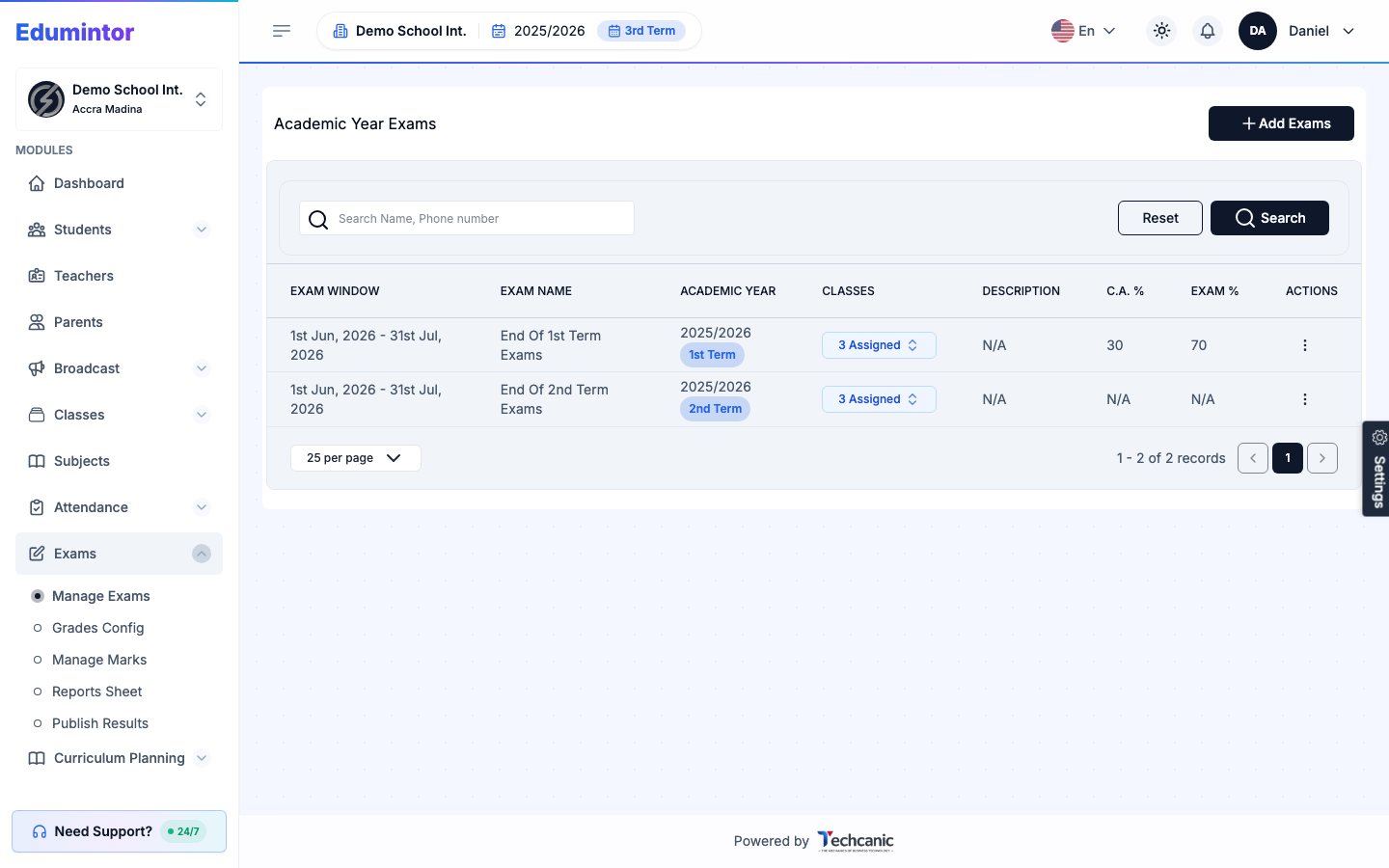The width and height of the screenshot is (1389, 868).
Task: Open the Daniel user menu
Action: coord(1321,31)
